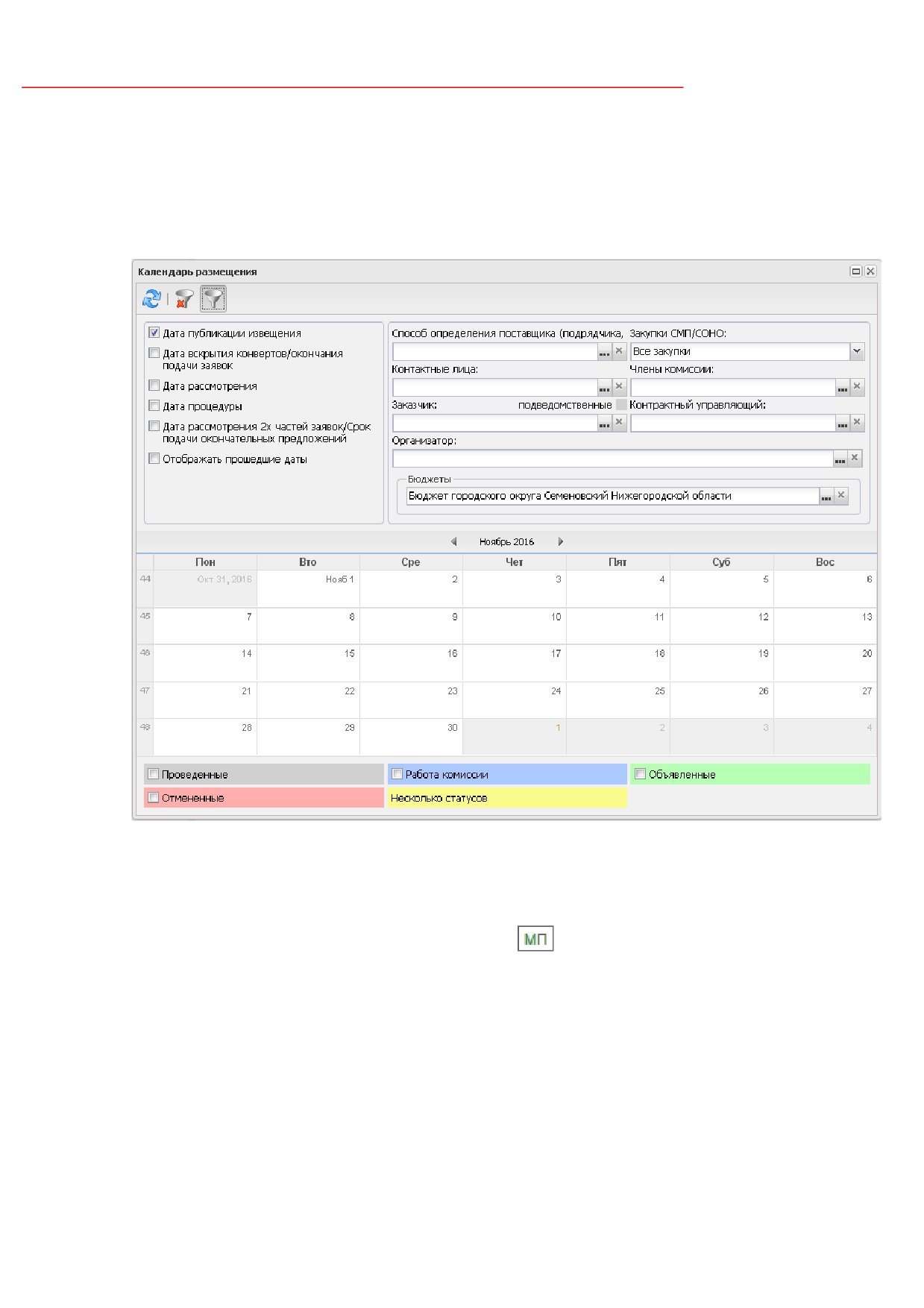
Task: Click the Ноябрь 2016 month label
Action: point(507,541)
